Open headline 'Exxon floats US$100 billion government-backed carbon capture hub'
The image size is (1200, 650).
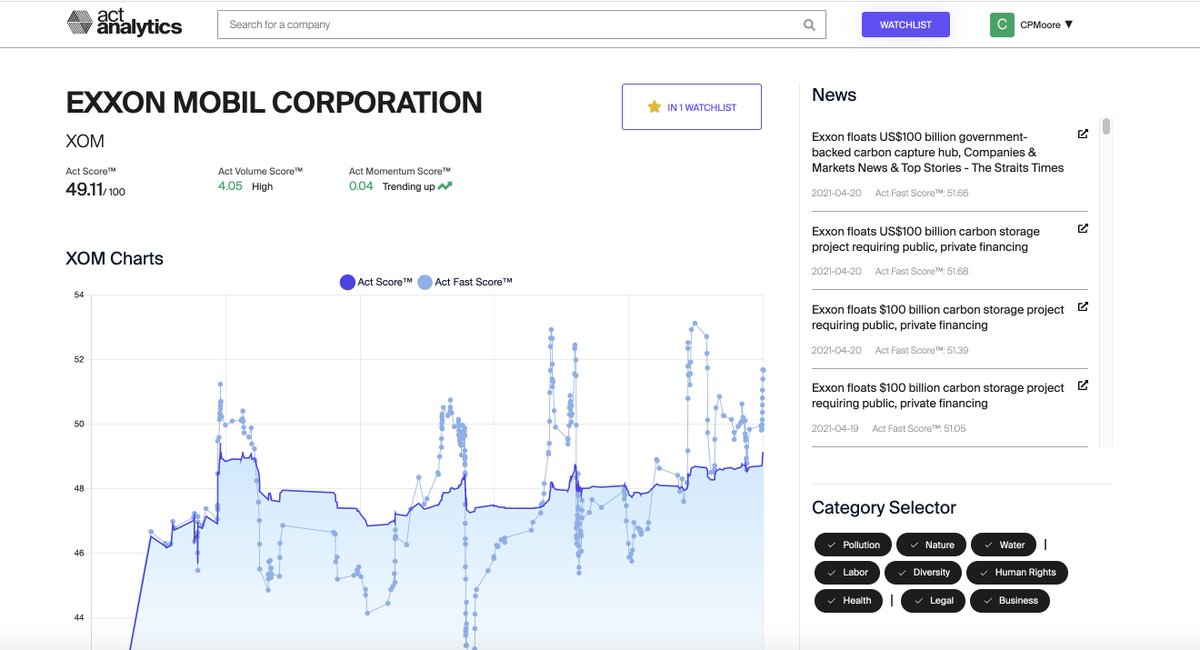[x=938, y=152]
